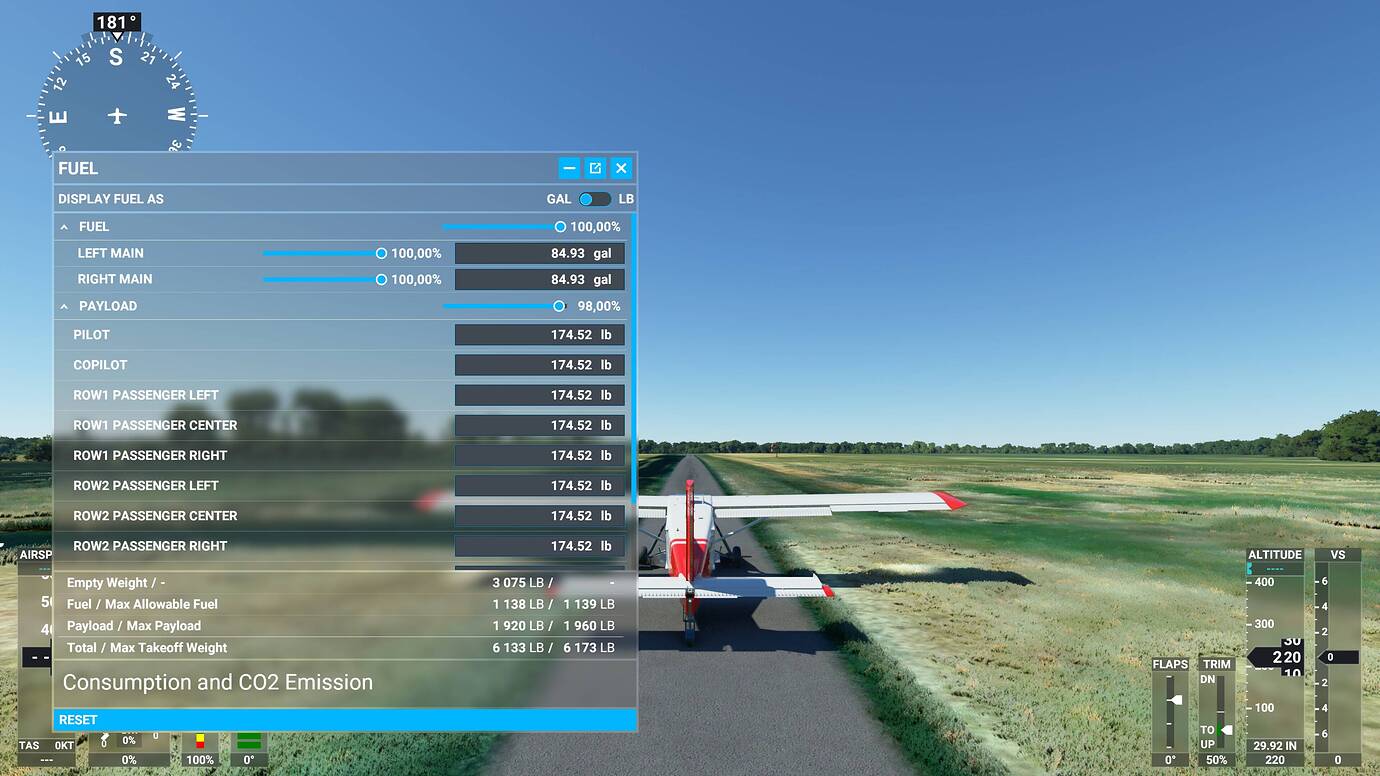Click the FLAPS position indicator

[x=1176, y=700]
